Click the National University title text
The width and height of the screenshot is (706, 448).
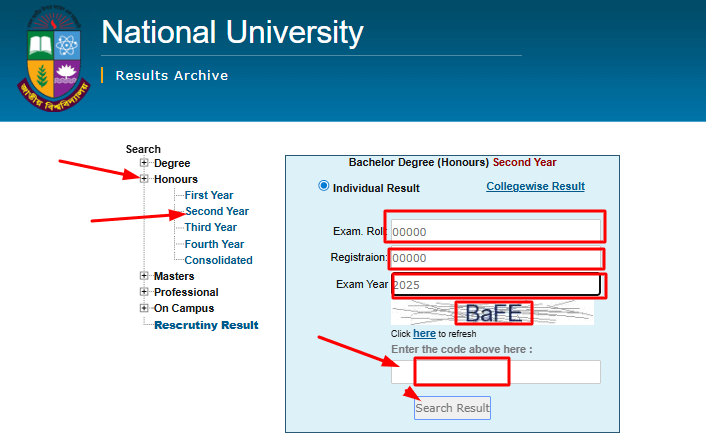[232, 32]
